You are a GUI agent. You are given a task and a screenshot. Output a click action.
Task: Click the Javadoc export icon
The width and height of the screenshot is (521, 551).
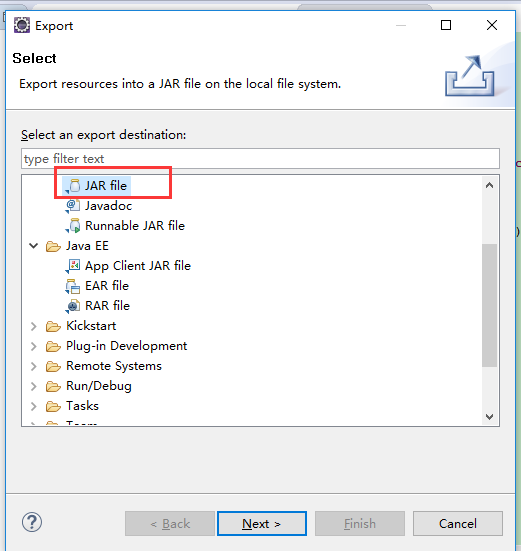pos(73,206)
